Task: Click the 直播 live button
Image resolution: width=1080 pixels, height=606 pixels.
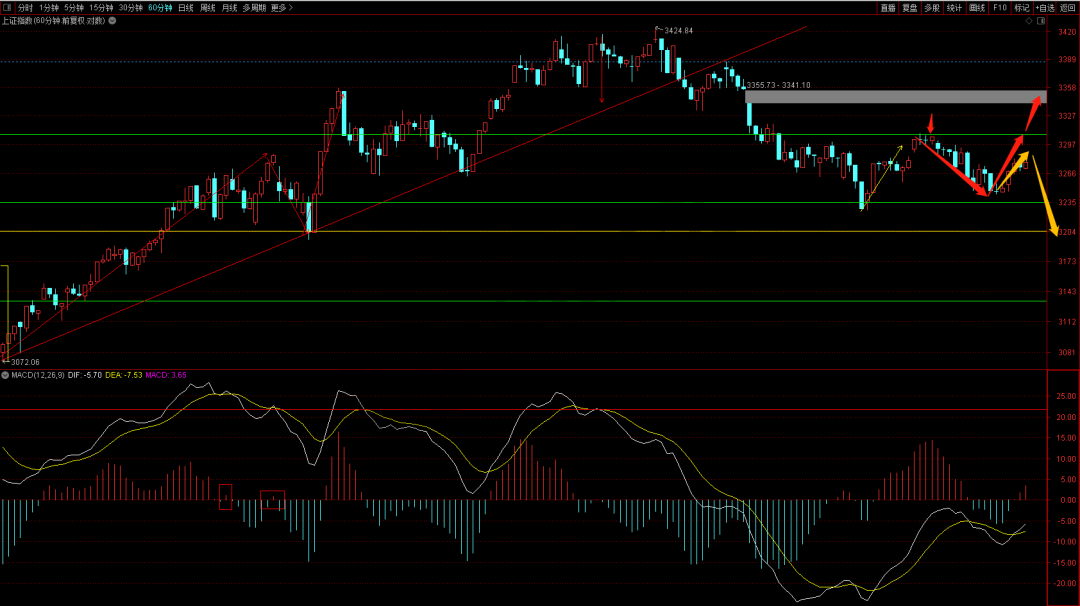Action: coord(888,7)
